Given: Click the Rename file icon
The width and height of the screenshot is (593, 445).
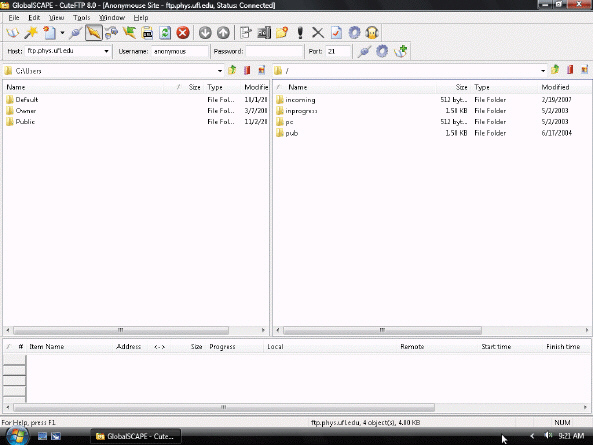Looking at the screenshot, I should click(264, 33).
